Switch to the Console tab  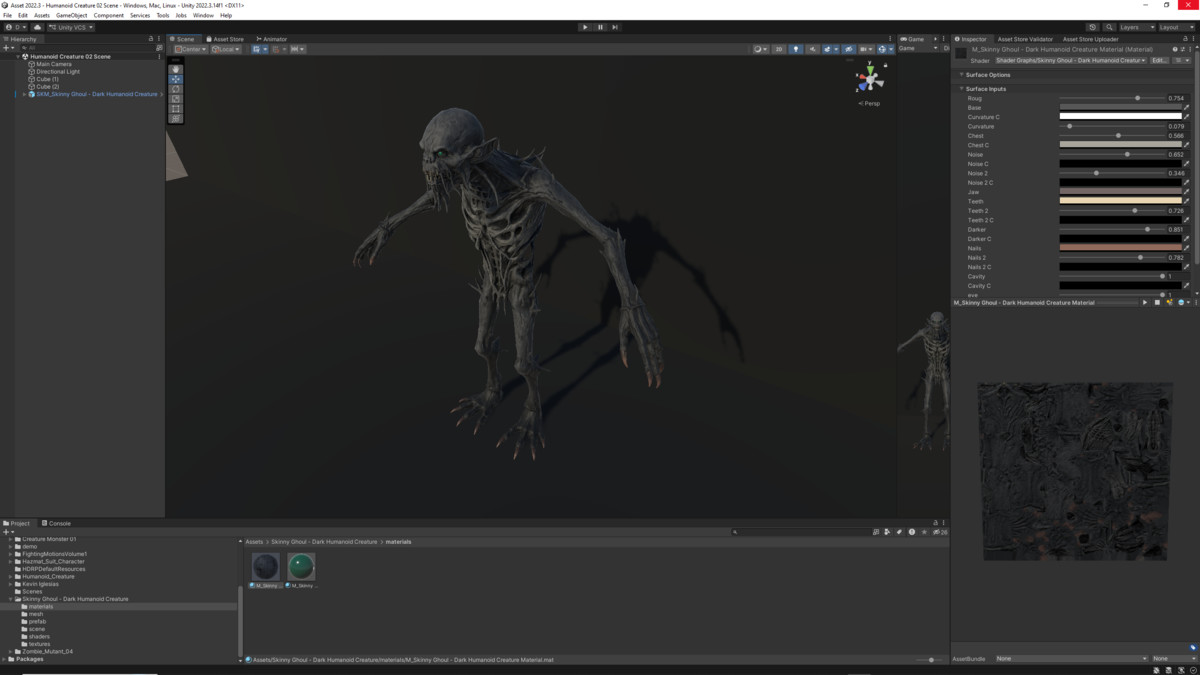[56, 523]
